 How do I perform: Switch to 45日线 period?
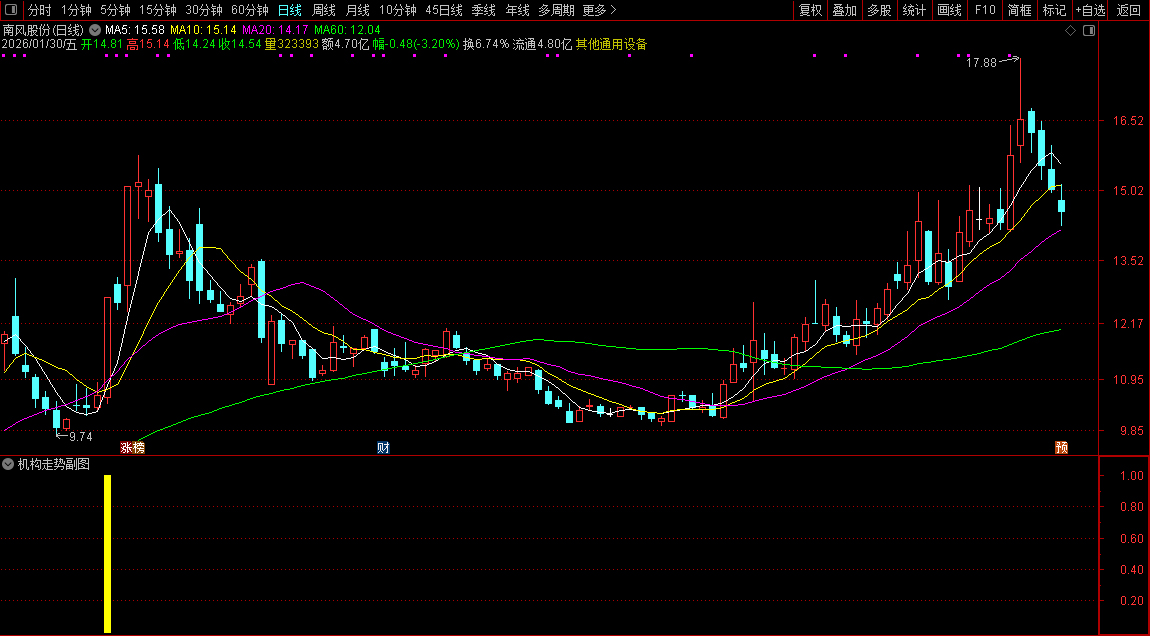click(x=444, y=10)
